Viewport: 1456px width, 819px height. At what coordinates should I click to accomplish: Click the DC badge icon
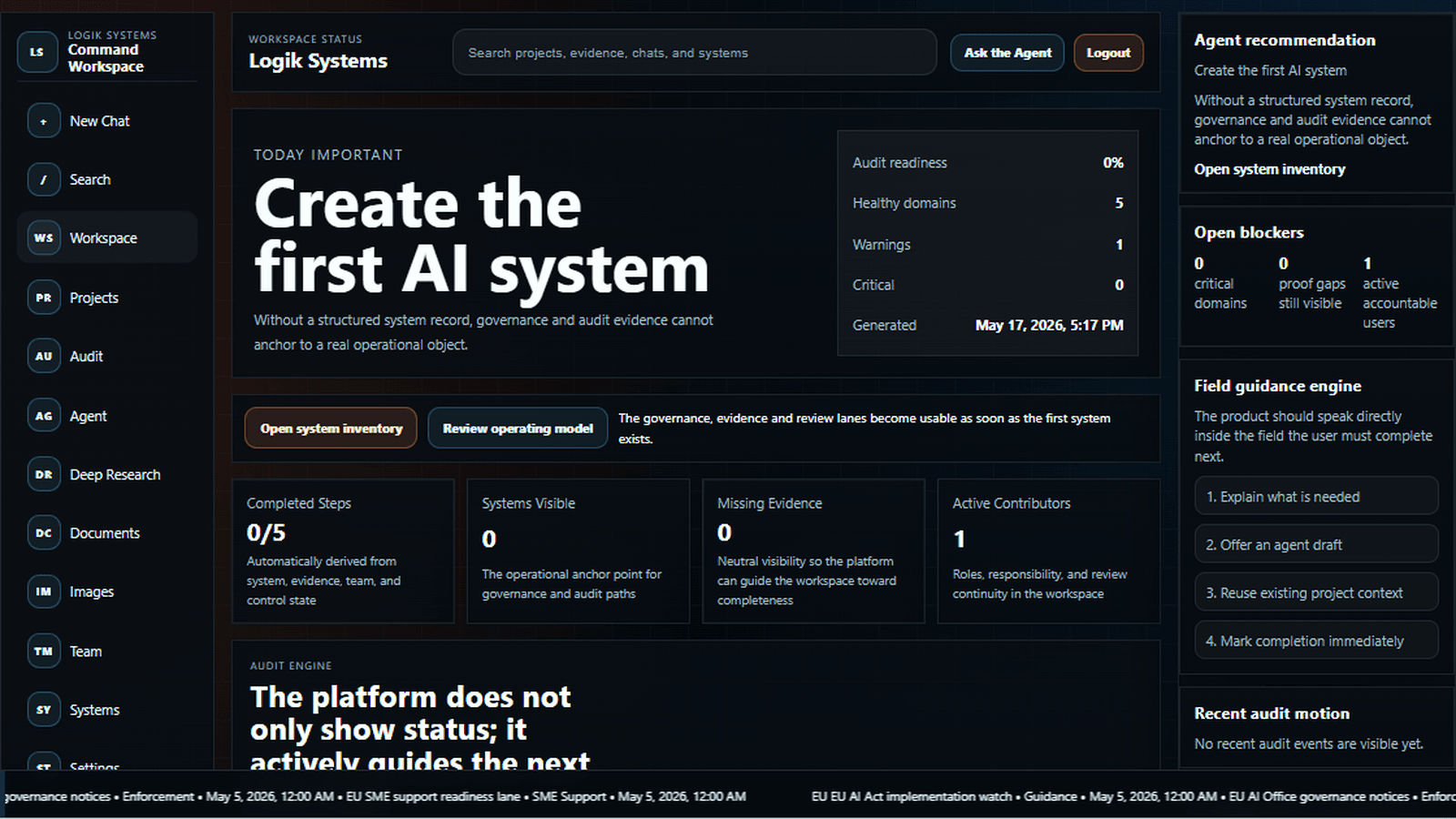coord(44,532)
